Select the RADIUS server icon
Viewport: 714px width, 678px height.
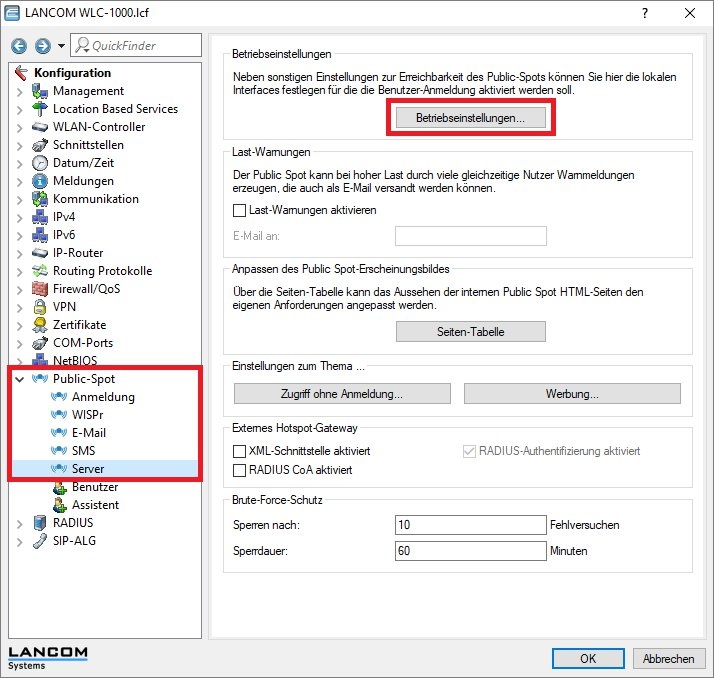pyautogui.click(x=40, y=523)
